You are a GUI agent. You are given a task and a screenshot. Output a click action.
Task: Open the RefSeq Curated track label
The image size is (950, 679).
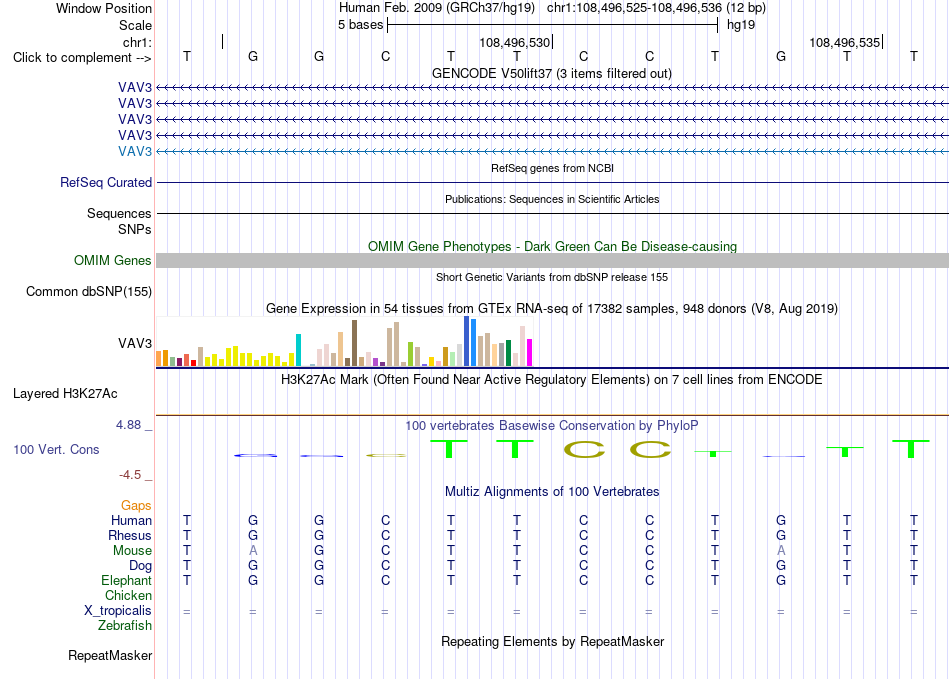[x=106, y=182]
